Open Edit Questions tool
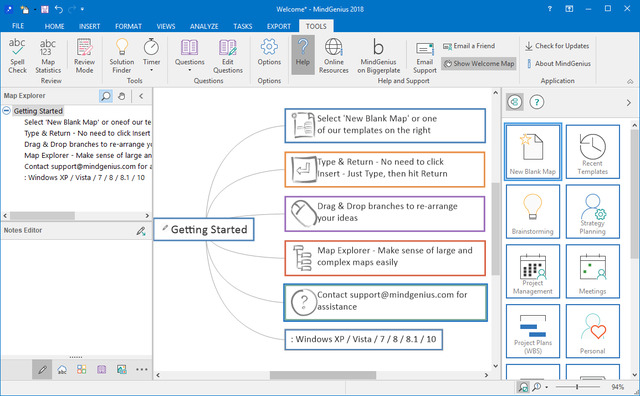This screenshot has width=640, height=396. 228,56
